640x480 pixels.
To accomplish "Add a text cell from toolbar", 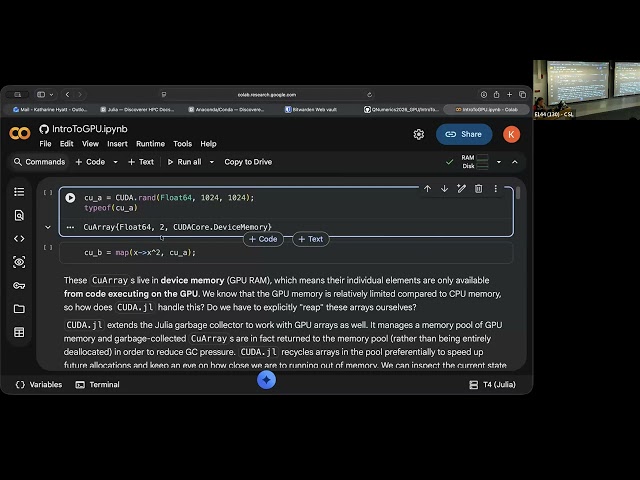I will 141,162.
